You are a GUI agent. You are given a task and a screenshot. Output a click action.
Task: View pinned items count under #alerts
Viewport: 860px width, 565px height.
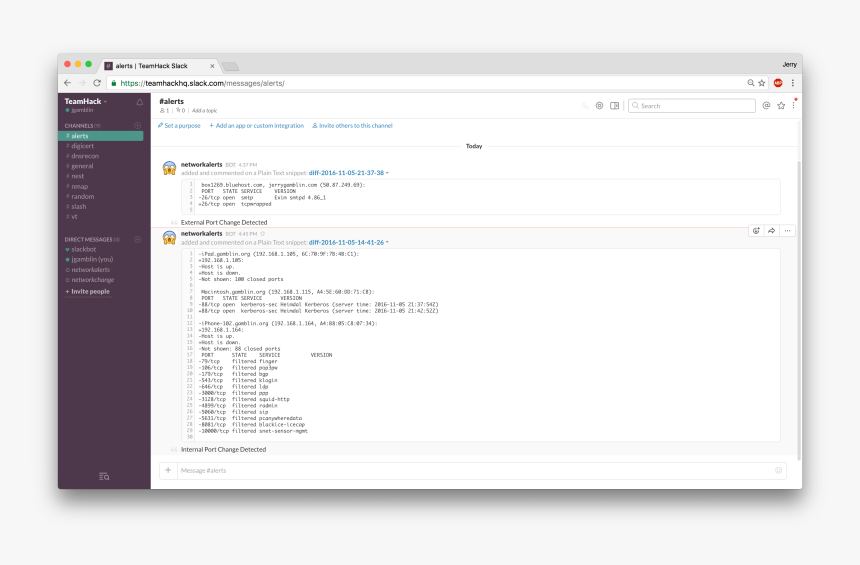pos(180,110)
